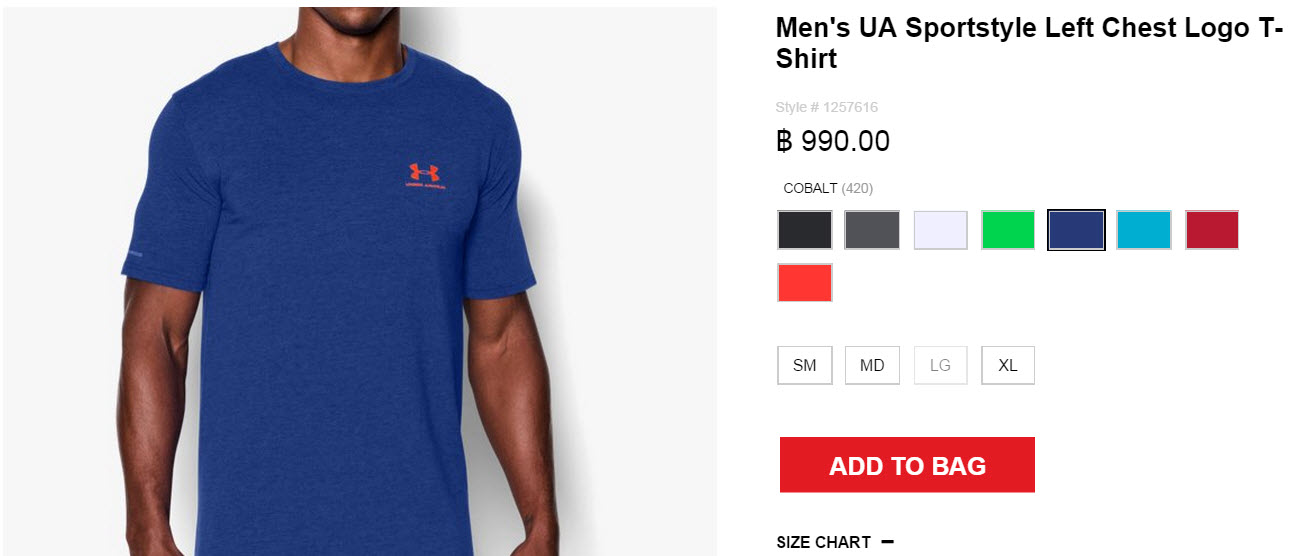
Task: Choose the turquoise blue color swatch
Action: 1144,230
